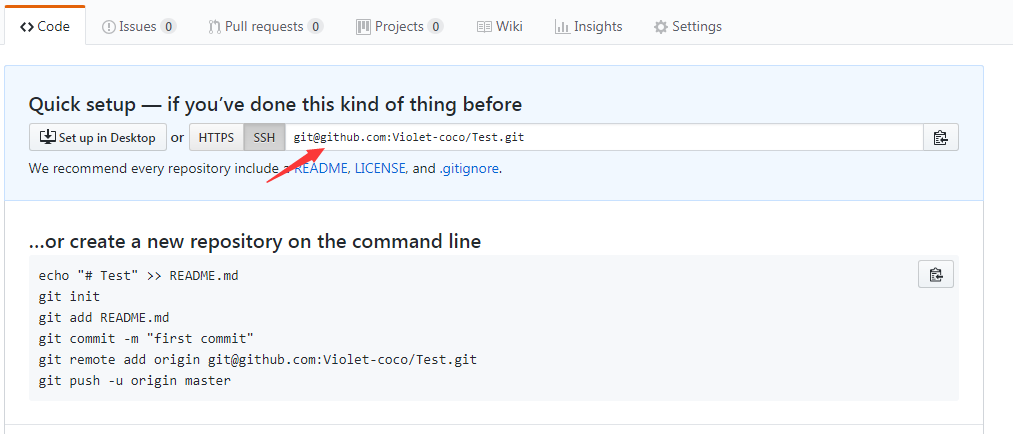
Task: Click the git push command line
Action: click(x=134, y=381)
